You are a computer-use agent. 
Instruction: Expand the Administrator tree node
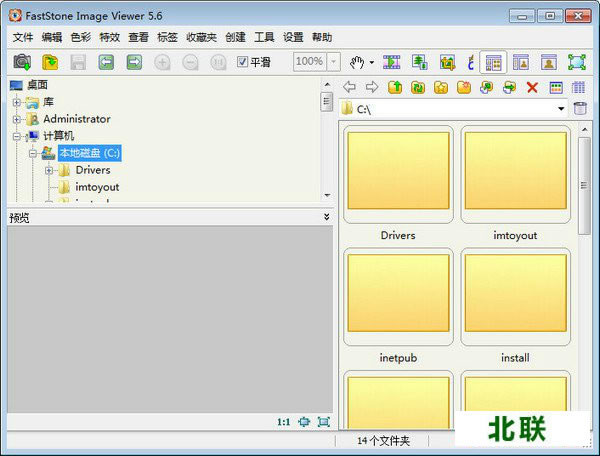click(x=16, y=119)
